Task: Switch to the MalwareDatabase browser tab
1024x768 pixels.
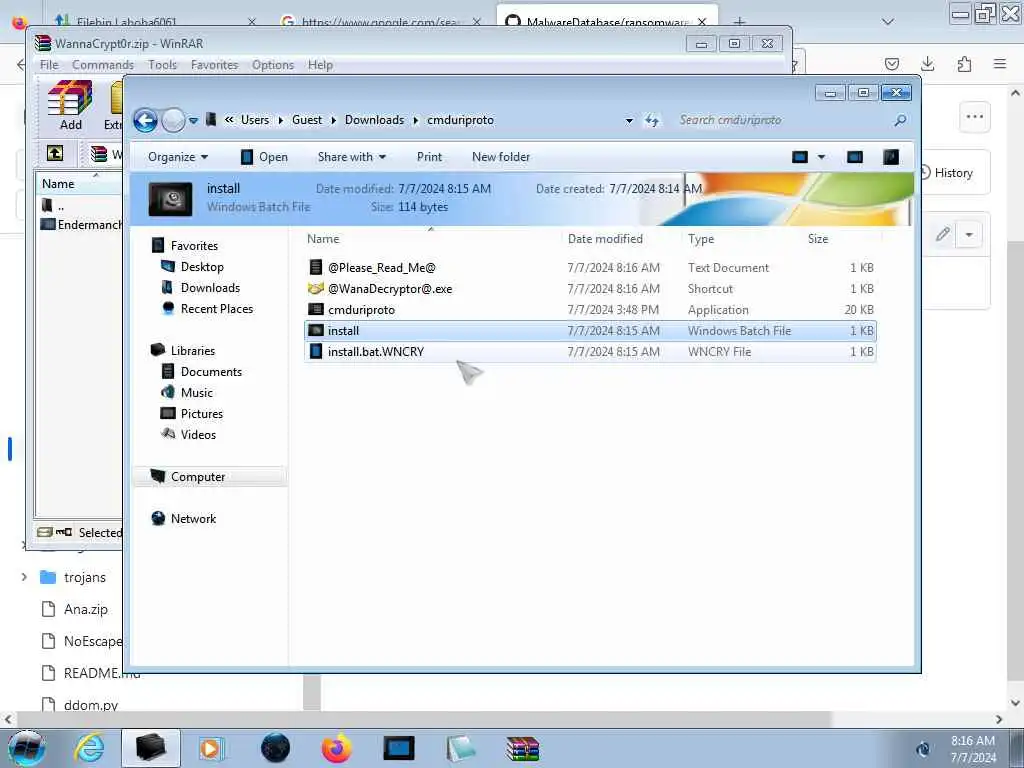Action: 607,22
